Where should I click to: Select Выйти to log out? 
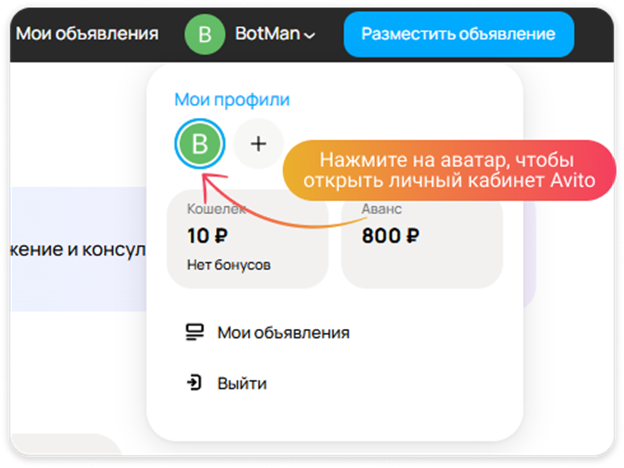[x=242, y=383]
